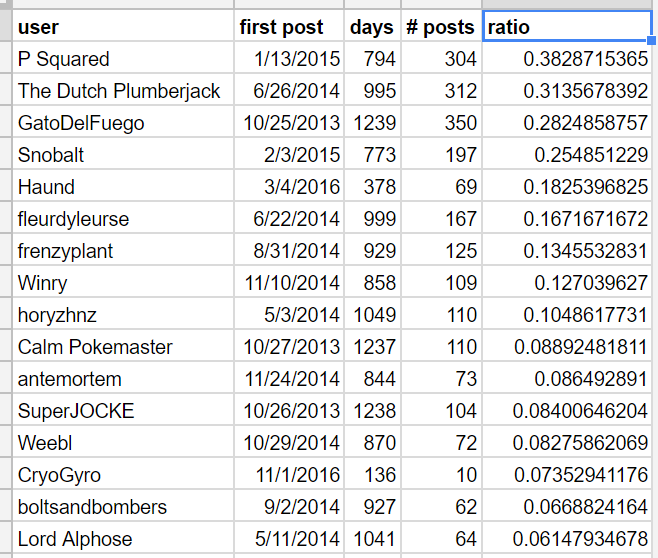This screenshot has width=658, height=558.
Task: Click the 'user' column header cell
Action: (124, 27)
